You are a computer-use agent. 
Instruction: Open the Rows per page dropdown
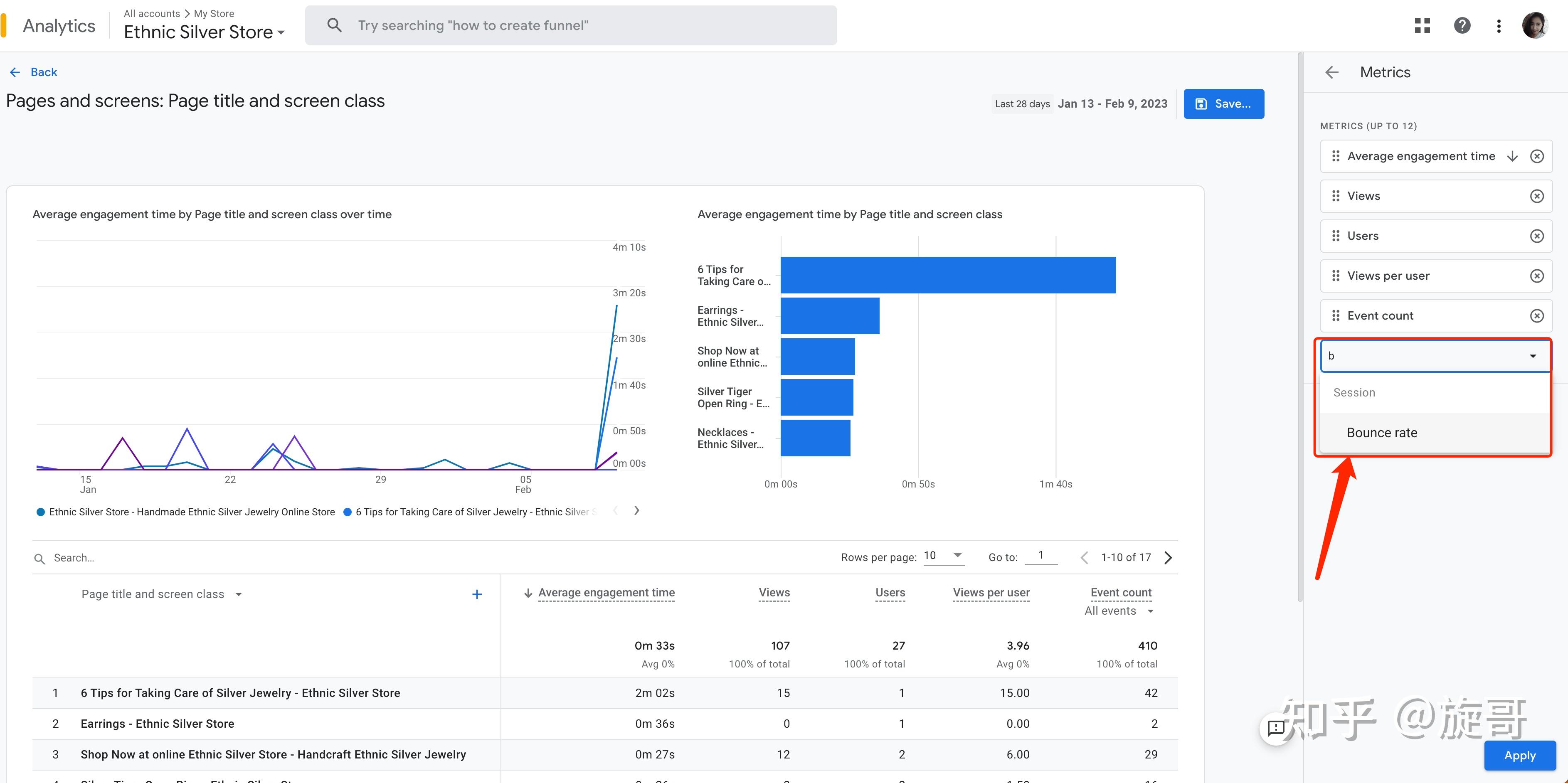[944, 556]
